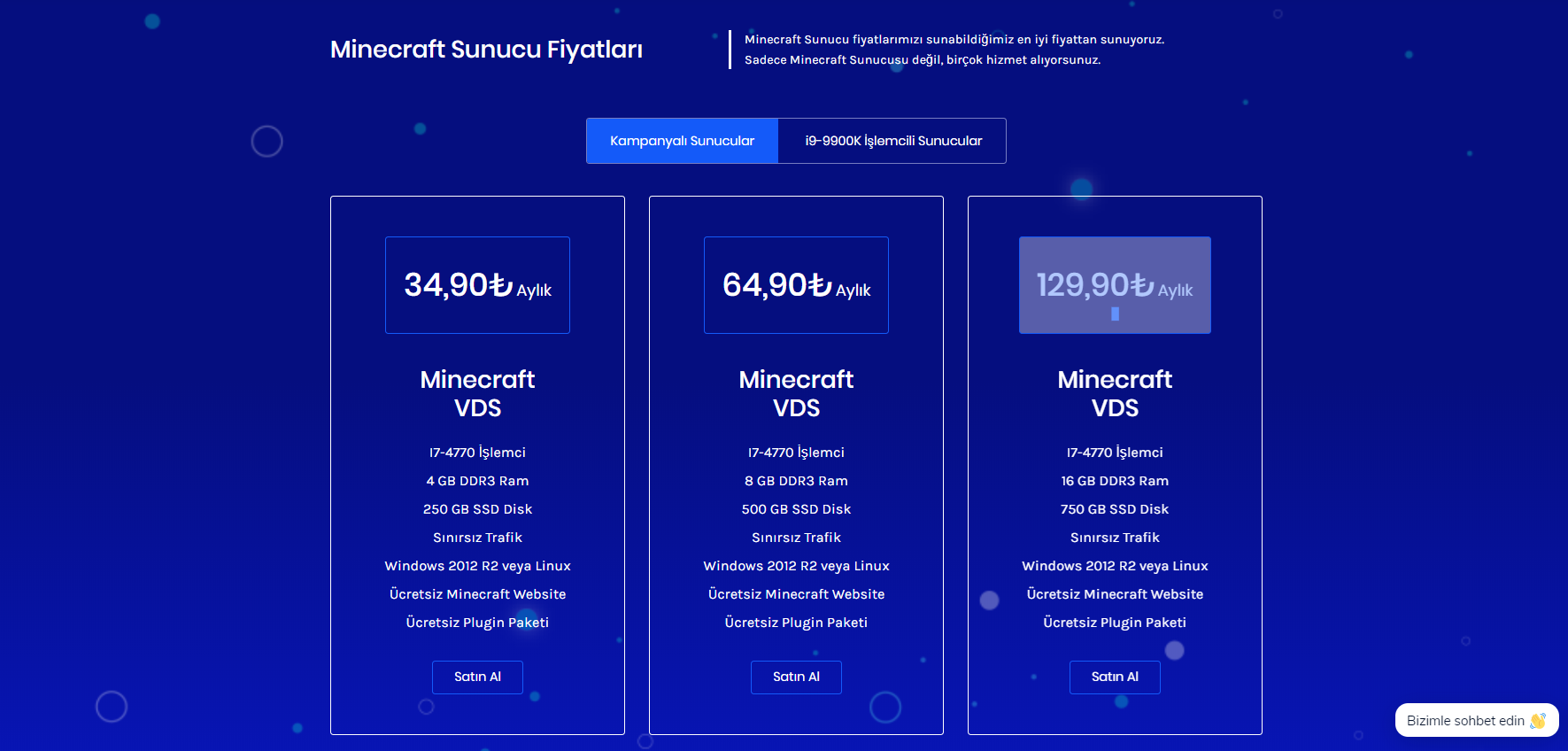
Task: Select the 34,90₺ Aylık price box
Action: click(x=477, y=285)
